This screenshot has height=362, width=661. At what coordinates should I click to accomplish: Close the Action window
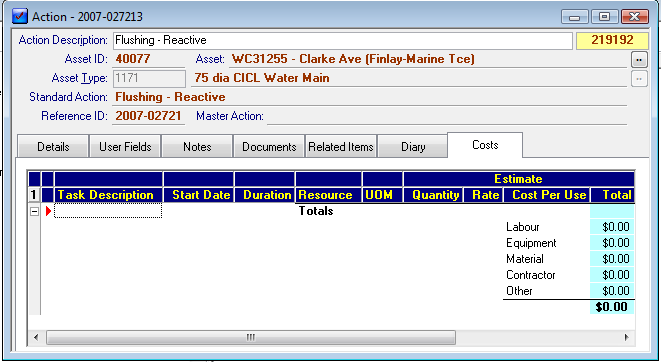tap(634, 17)
